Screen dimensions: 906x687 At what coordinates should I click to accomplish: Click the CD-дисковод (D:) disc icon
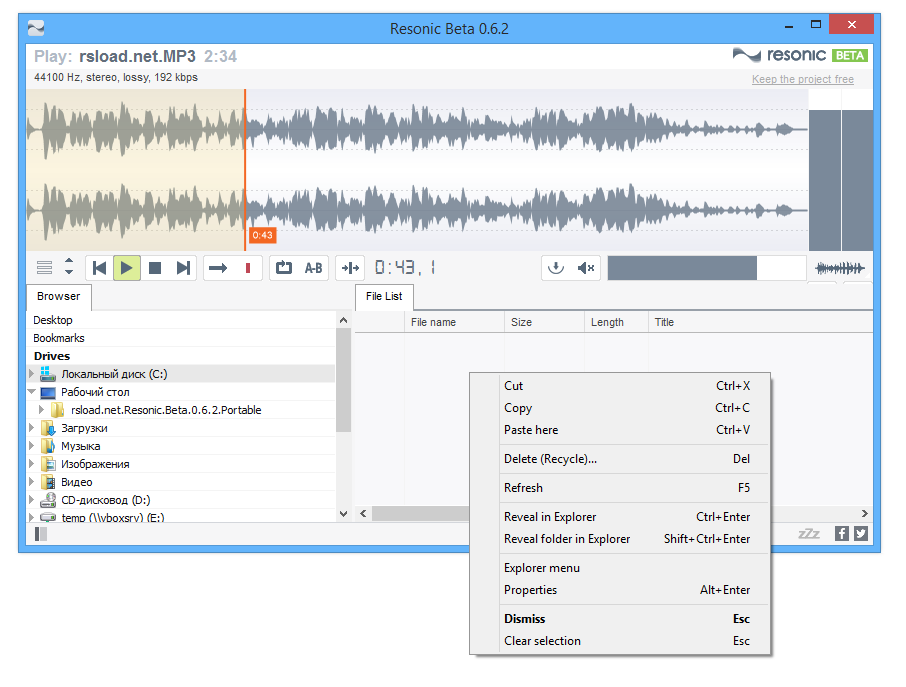(x=48, y=500)
